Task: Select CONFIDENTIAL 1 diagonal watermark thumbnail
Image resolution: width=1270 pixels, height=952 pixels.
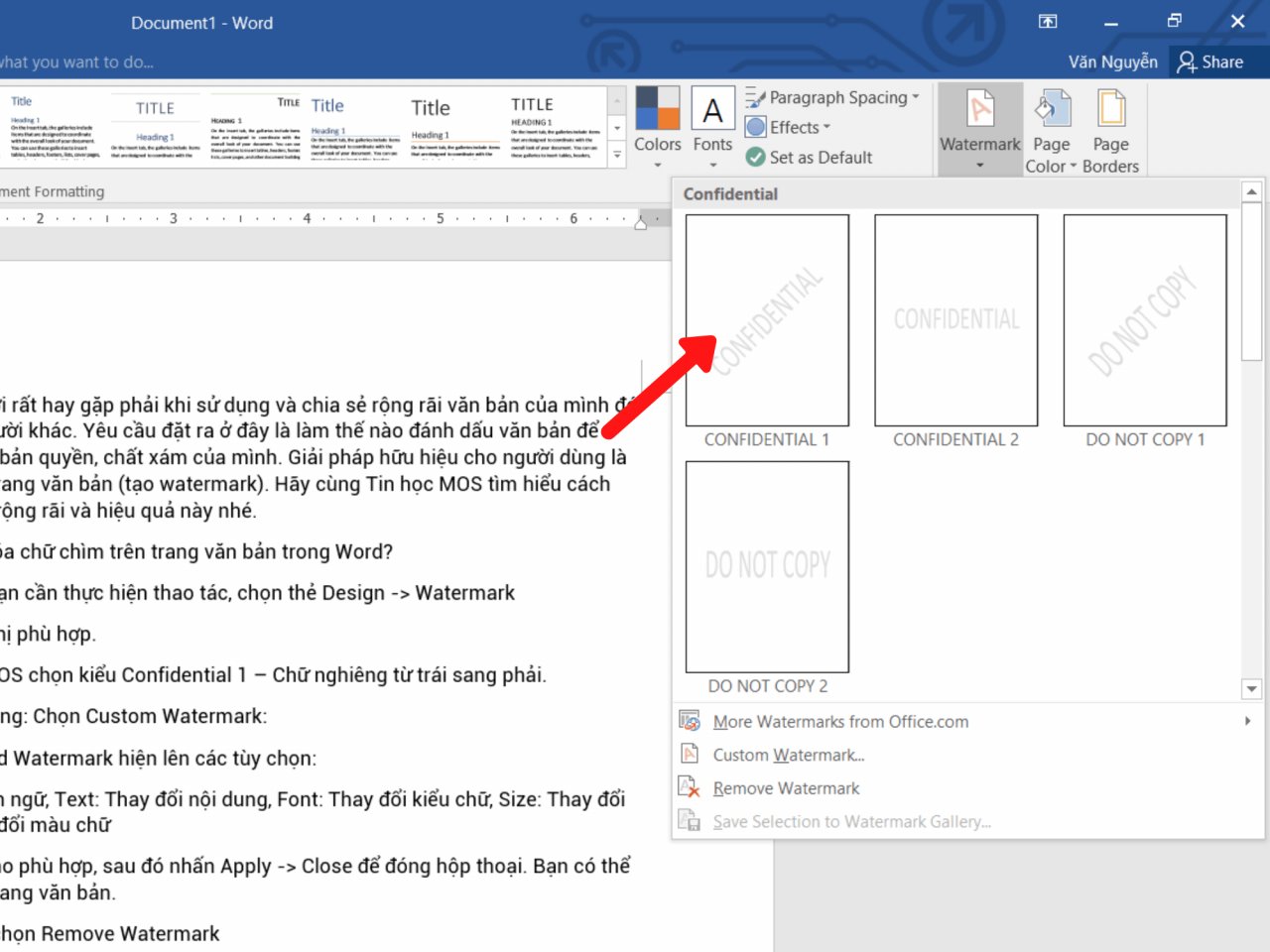Action: pyautogui.click(x=767, y=320)
